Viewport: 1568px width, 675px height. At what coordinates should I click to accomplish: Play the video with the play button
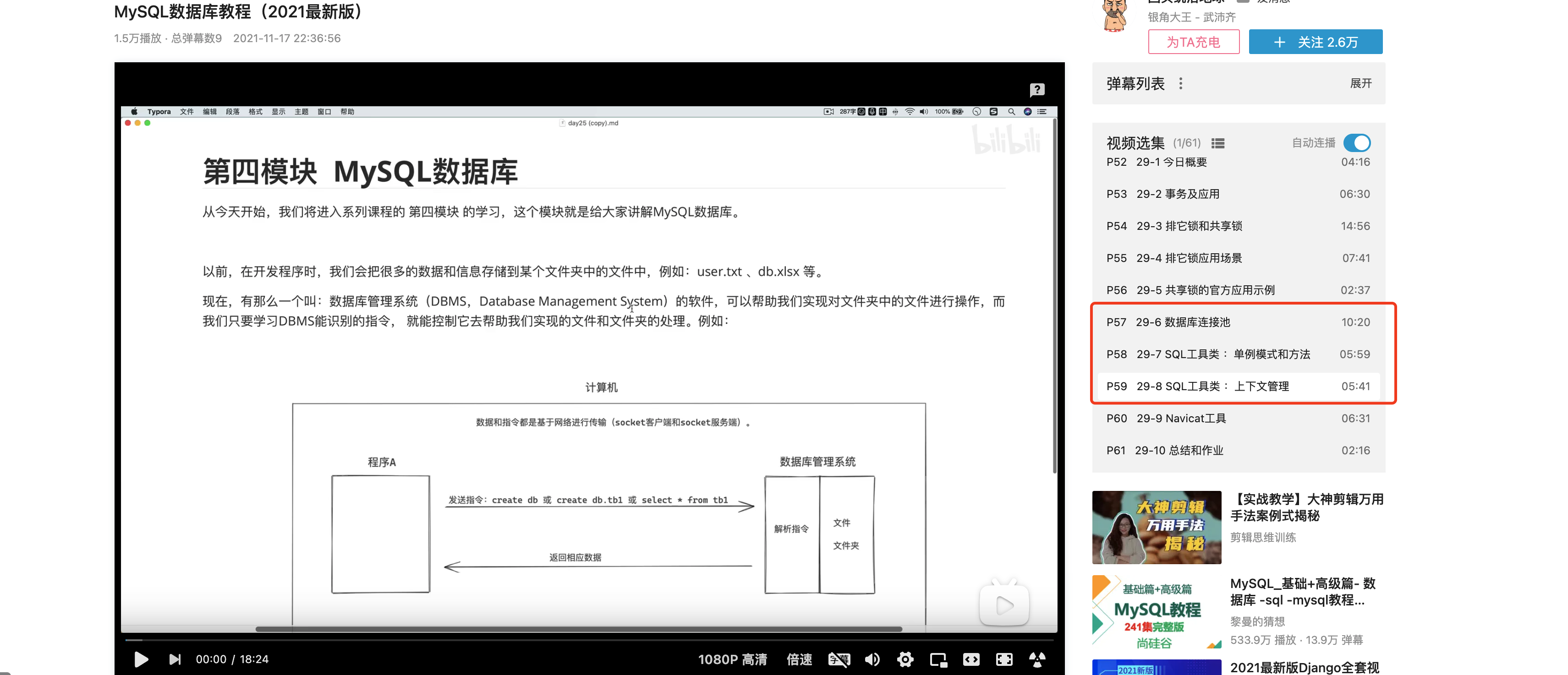[141, 659]
